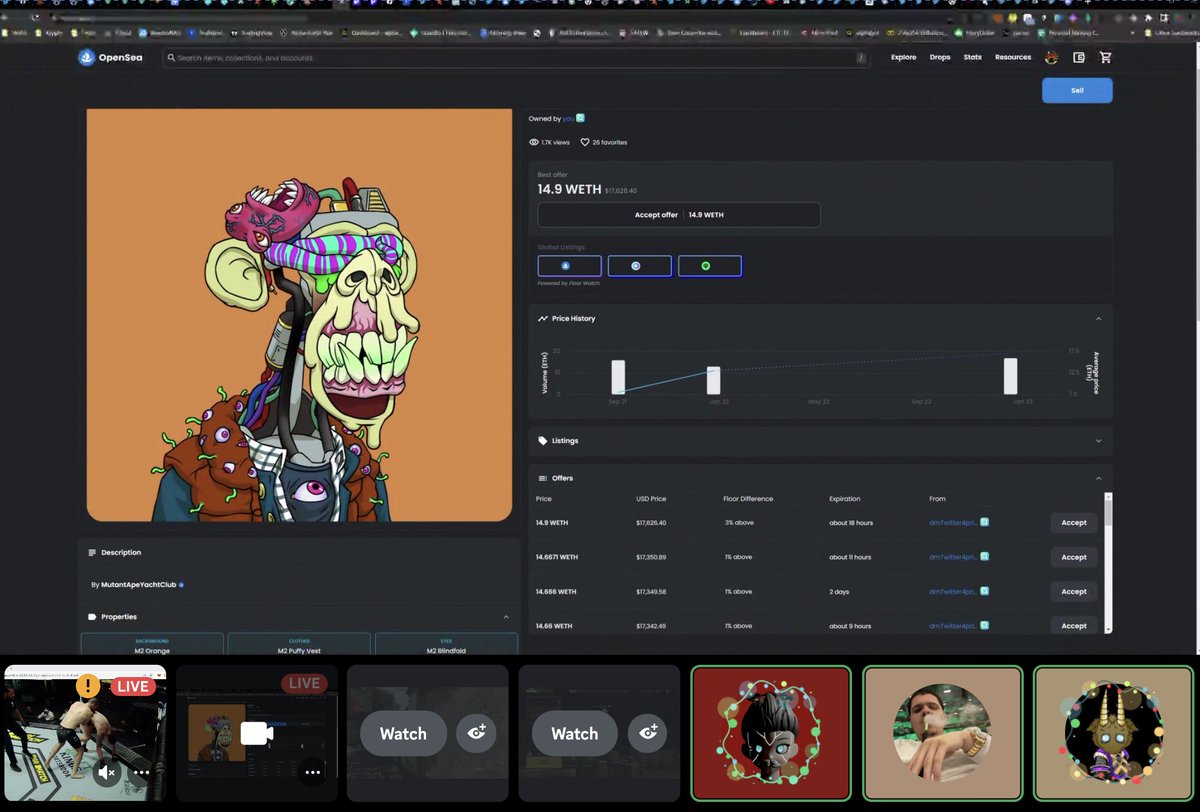
Task: Click the heart favorites icon
Action: pyautogui.click(x=585, y=143)
